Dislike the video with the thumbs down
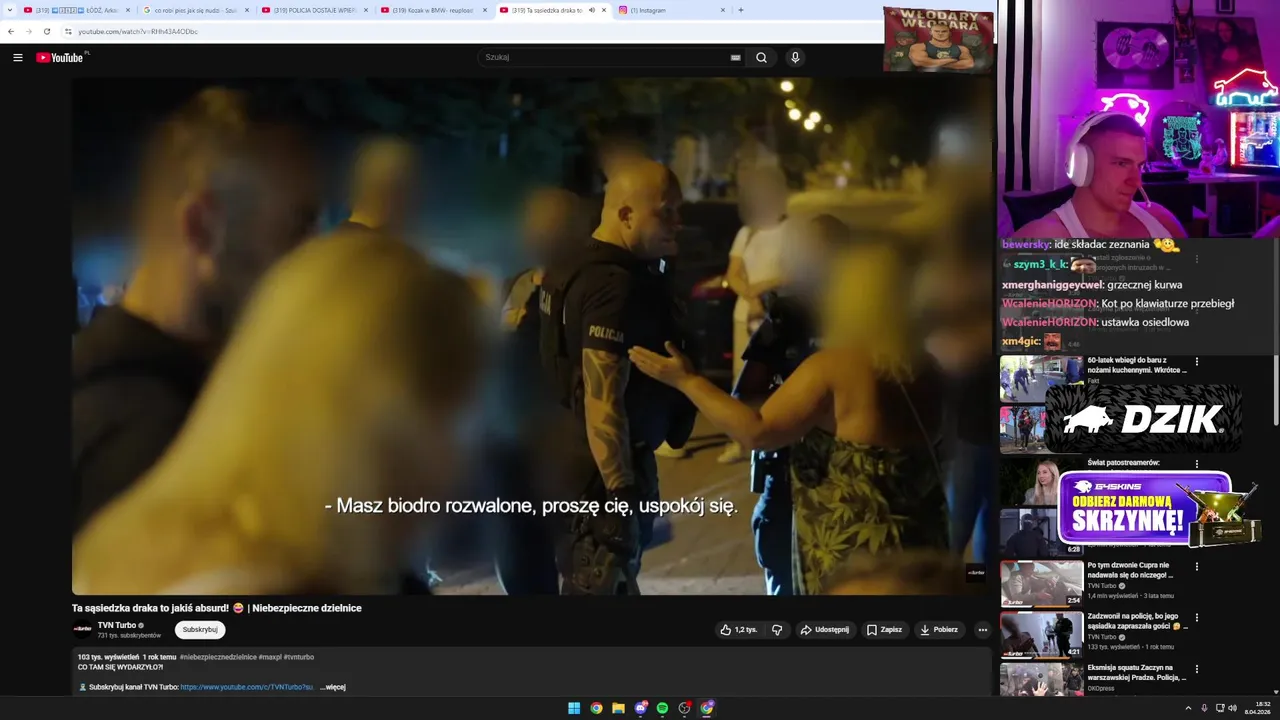Image resolution: width=1280 pixels, height=720 pixels. pos(777,630)
